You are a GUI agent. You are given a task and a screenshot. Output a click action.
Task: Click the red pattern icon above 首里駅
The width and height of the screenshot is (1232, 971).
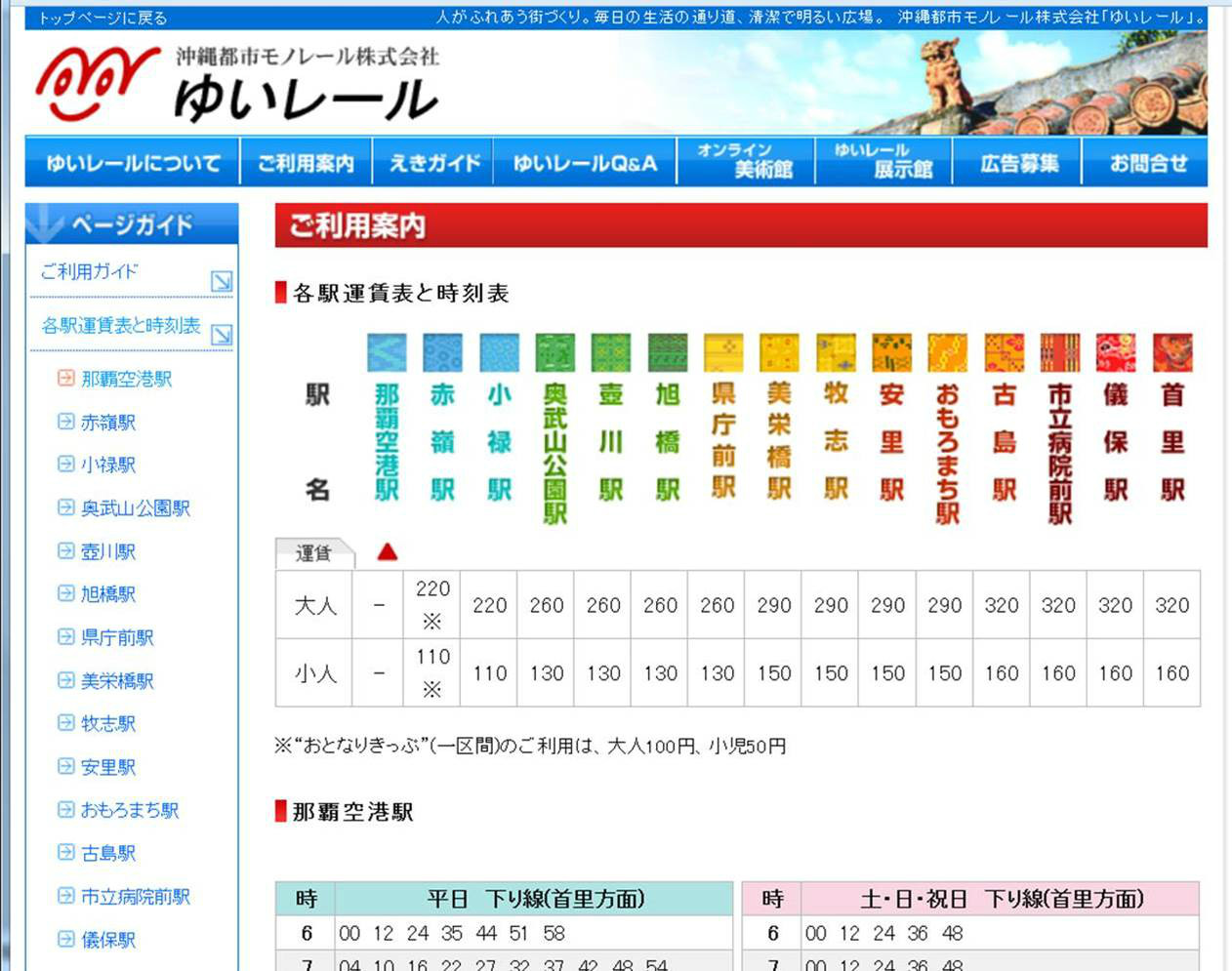pos(1172,352)
